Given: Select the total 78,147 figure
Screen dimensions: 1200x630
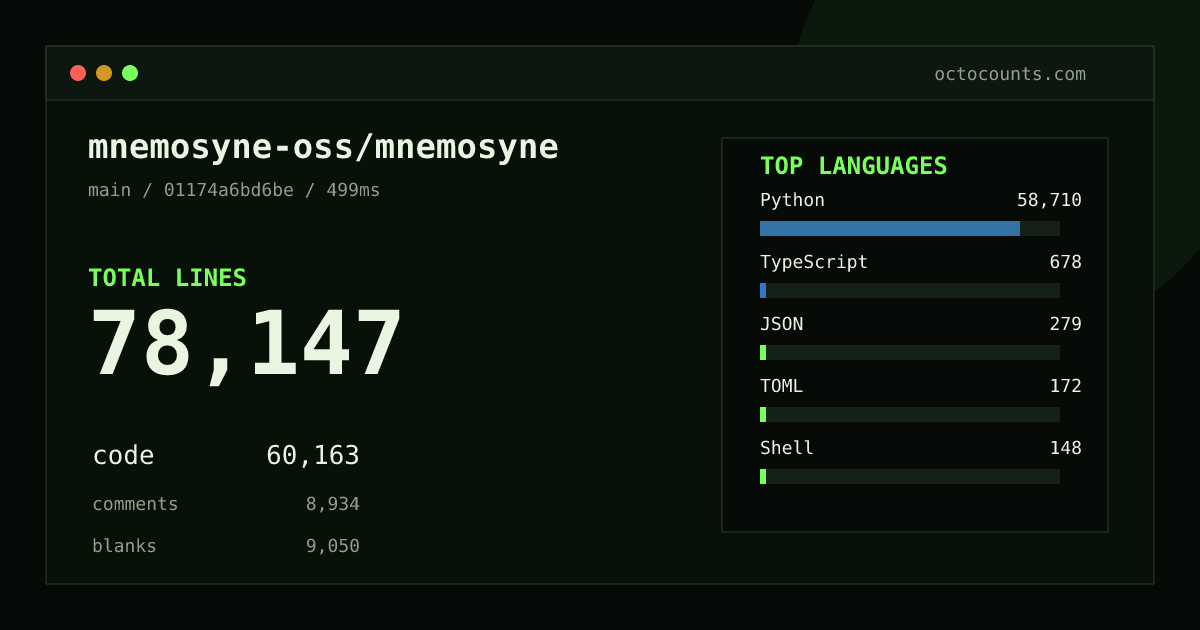Looking at the screenshot, I should click(x=246, y=345).
